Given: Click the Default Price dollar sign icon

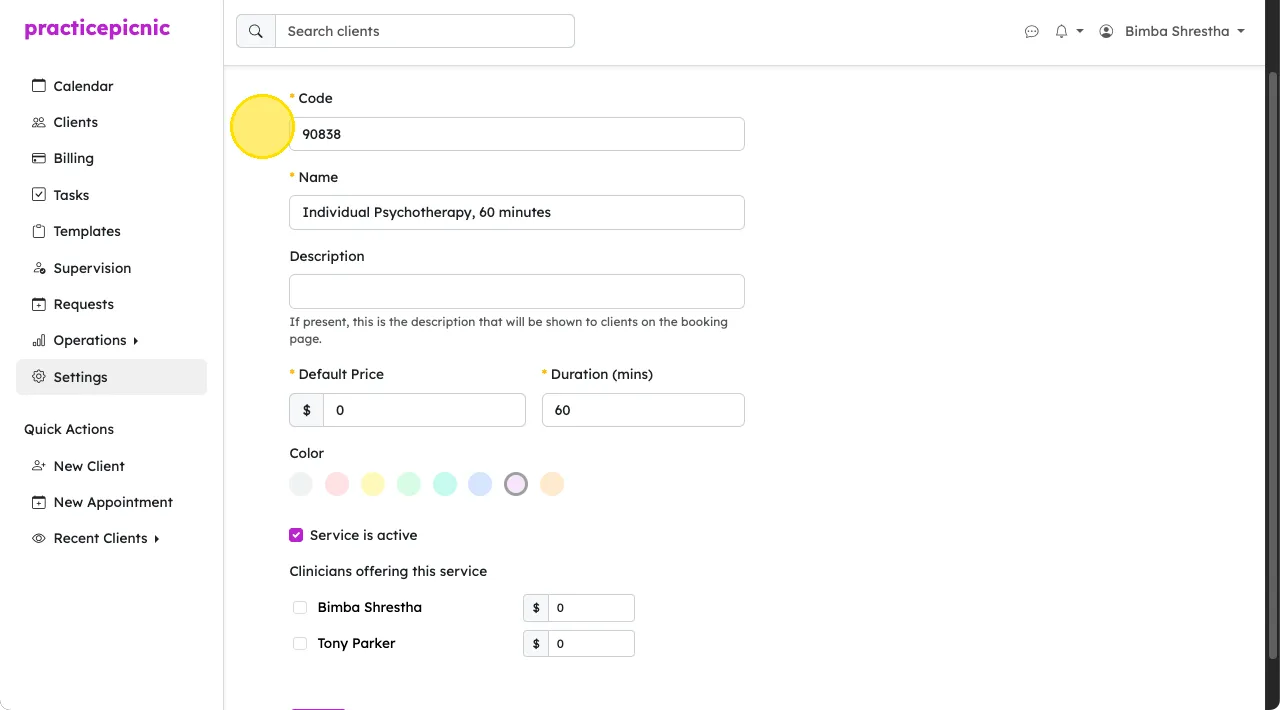Looking at the screenshot, I should tap(307, 410).
